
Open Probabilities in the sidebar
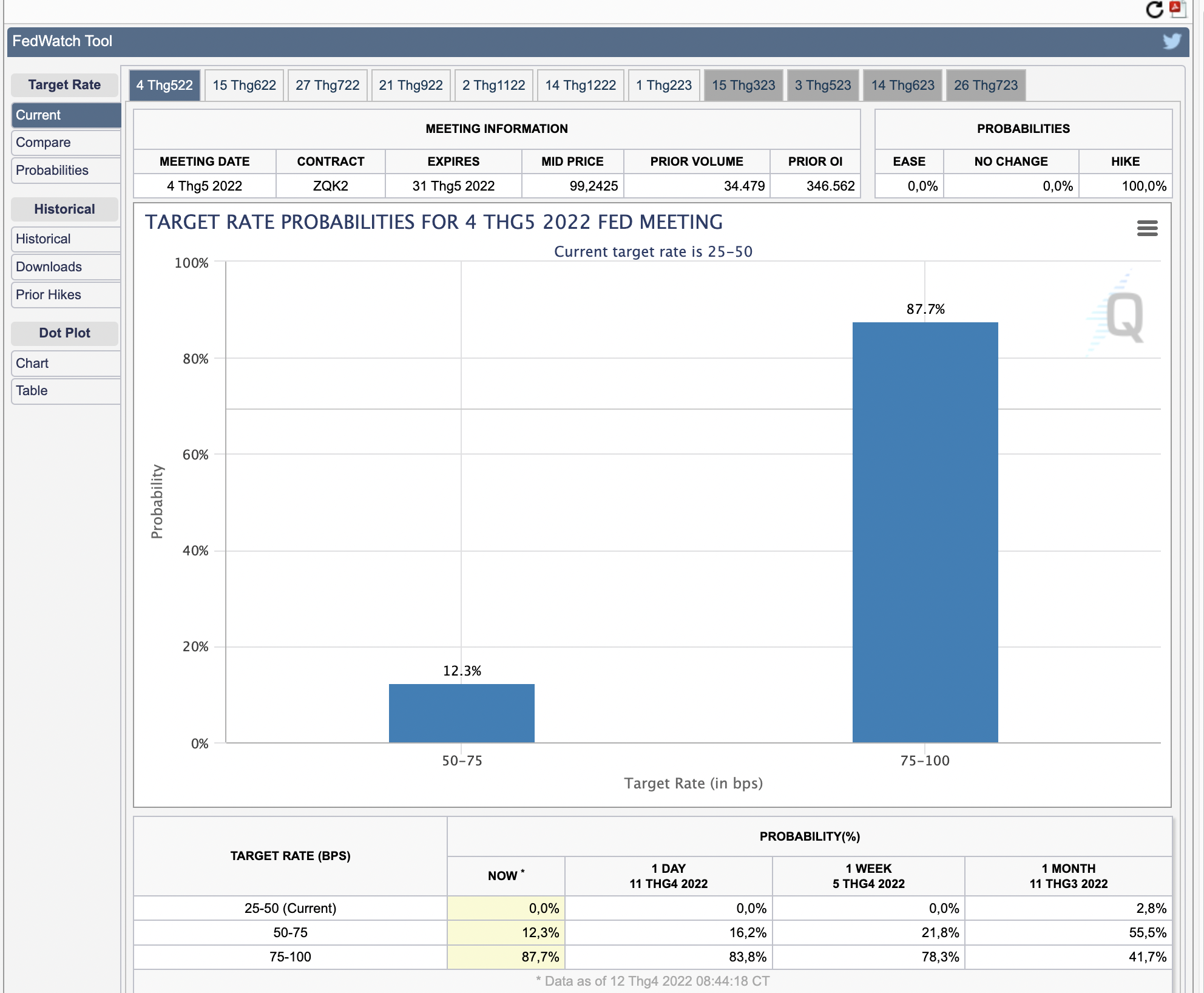(x=66, y=171)
